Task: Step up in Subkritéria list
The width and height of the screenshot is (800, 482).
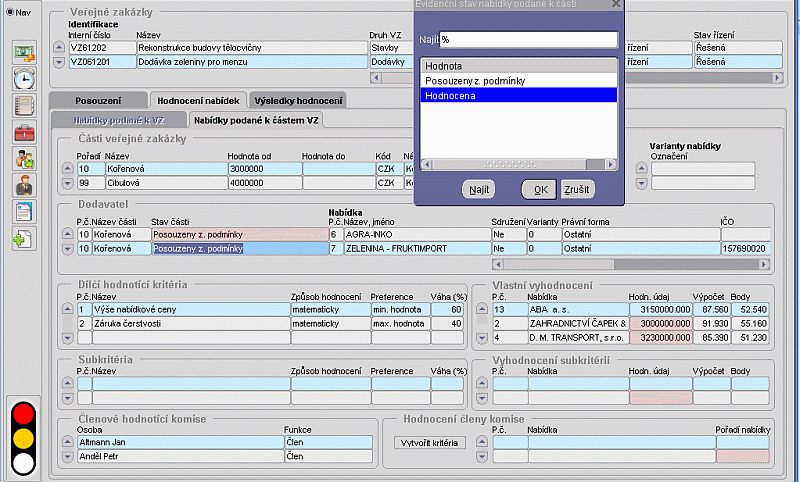Action: (x=67, y=383)
